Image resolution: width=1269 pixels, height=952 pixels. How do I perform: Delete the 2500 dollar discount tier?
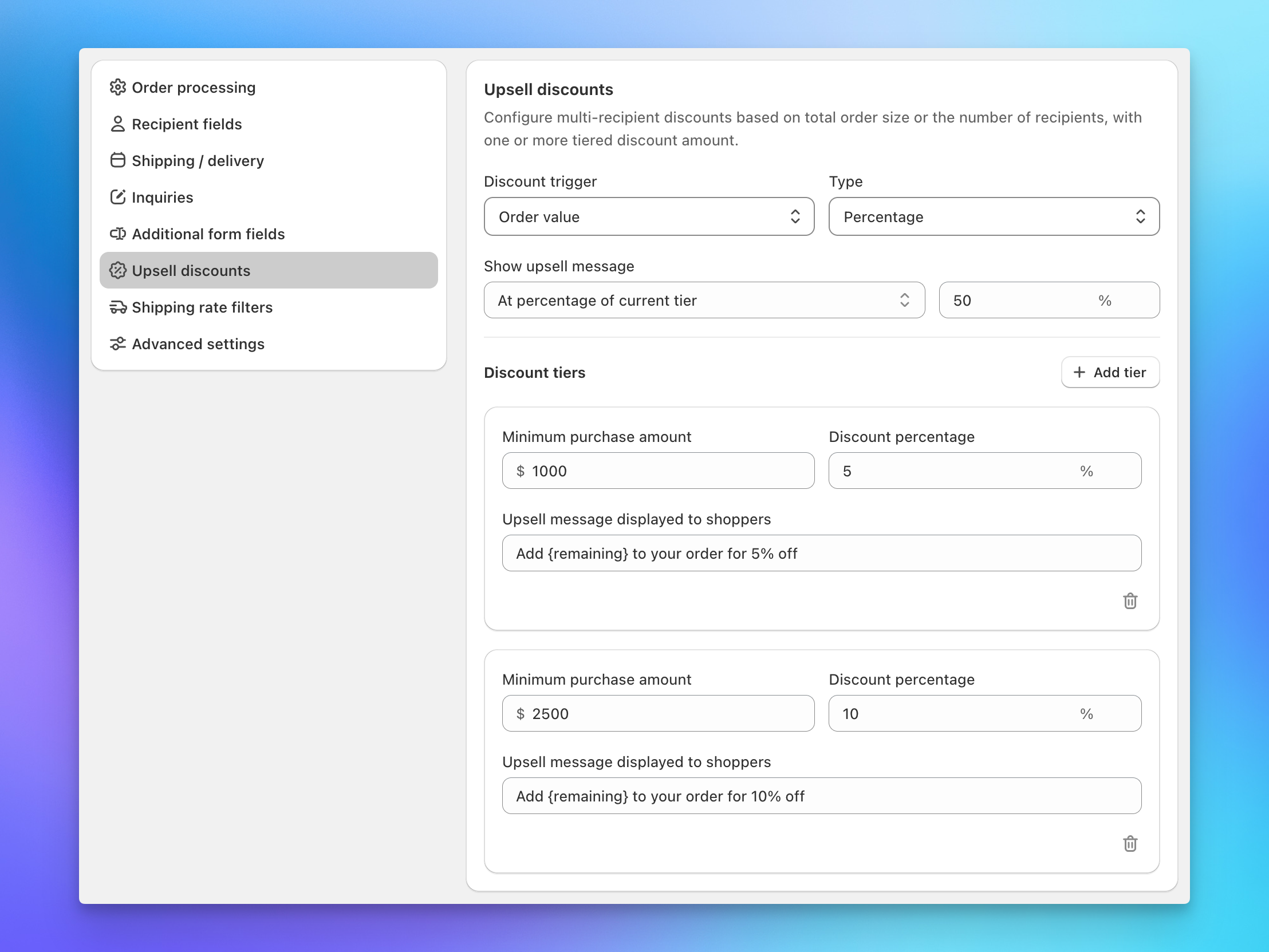(1130, 843)
